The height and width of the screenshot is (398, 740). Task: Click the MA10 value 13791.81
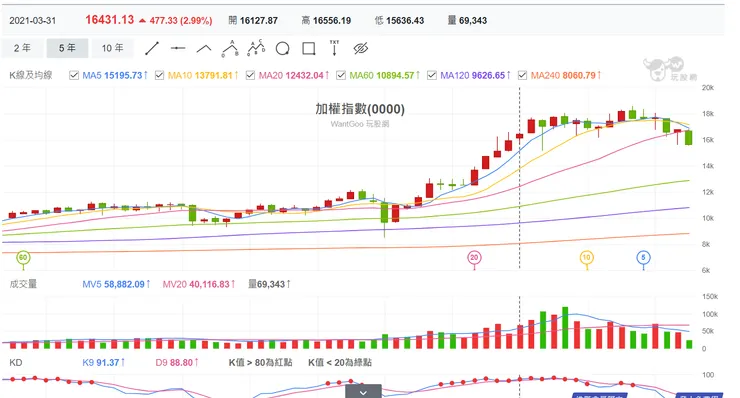coord(213,76)
